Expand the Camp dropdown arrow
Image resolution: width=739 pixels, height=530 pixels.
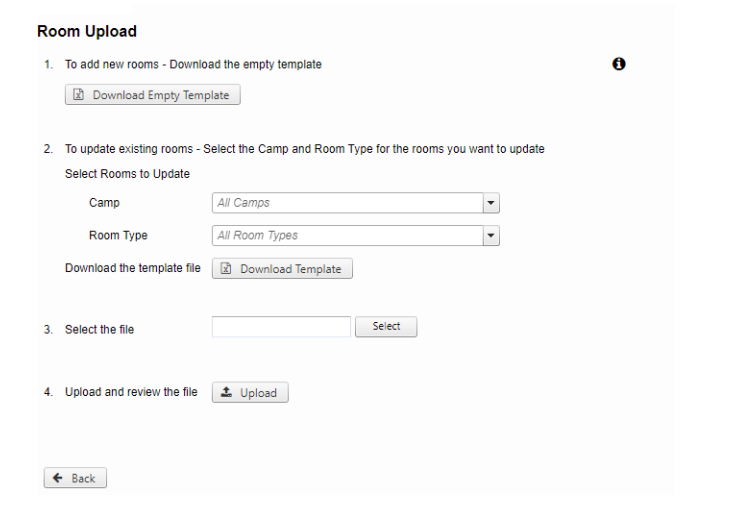coord(491,203)
